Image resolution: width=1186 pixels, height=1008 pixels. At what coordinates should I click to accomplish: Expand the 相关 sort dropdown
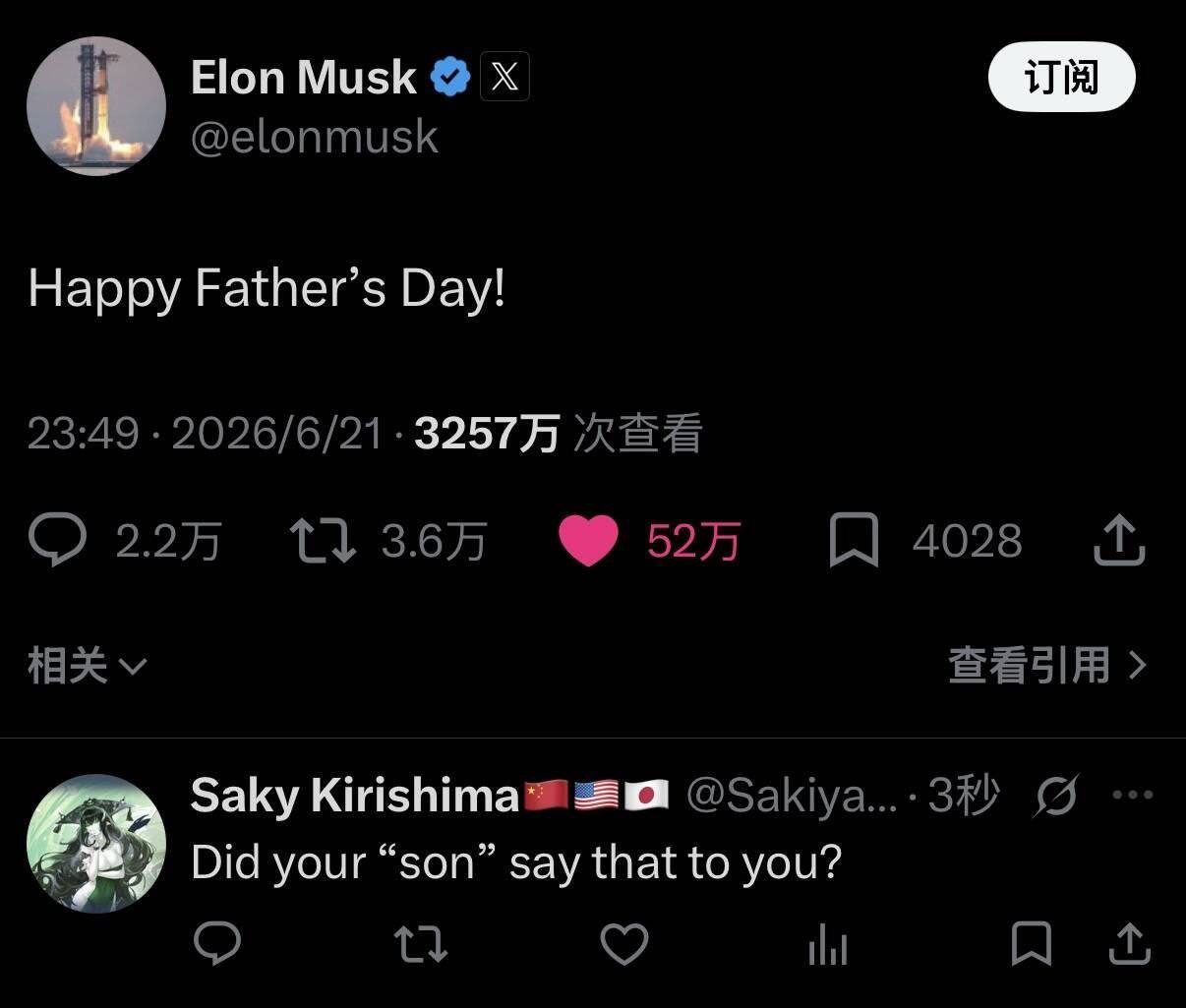point(88,666)
